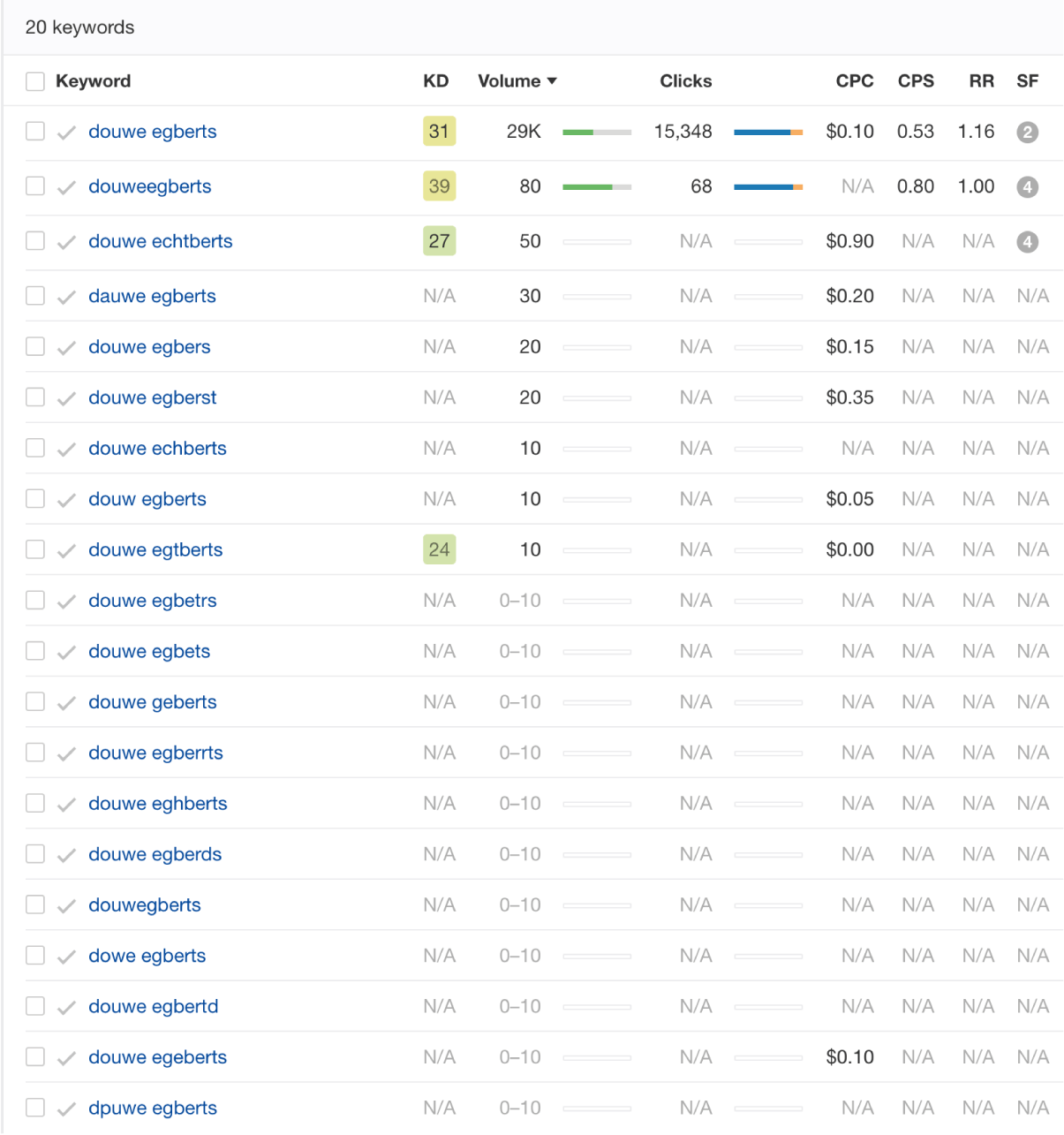This screenshot has width=1064, height=1135.
Task: Click the KD score 31 badge
Action: coord(439,132)
